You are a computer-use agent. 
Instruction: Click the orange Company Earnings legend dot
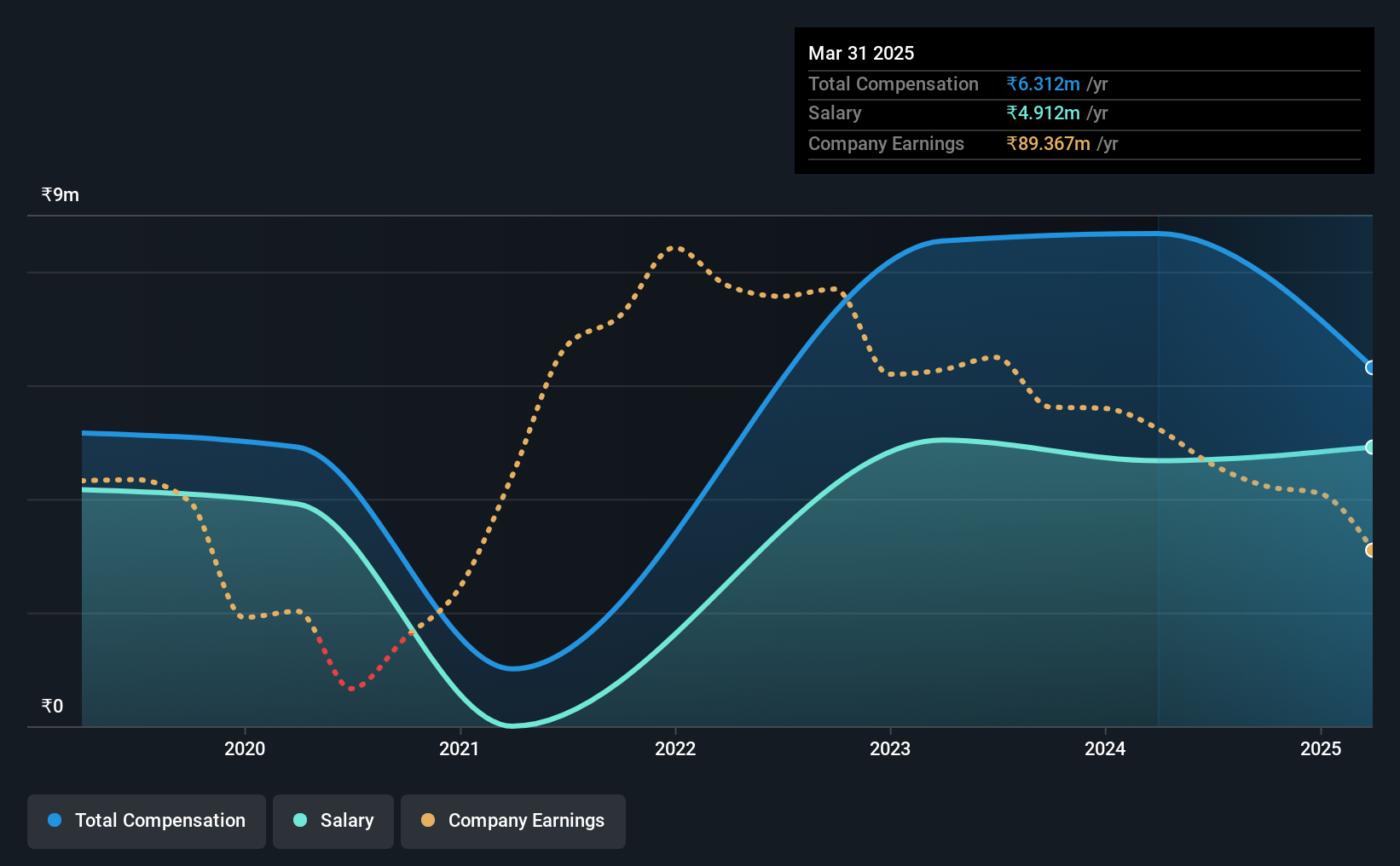click(428, 820)
